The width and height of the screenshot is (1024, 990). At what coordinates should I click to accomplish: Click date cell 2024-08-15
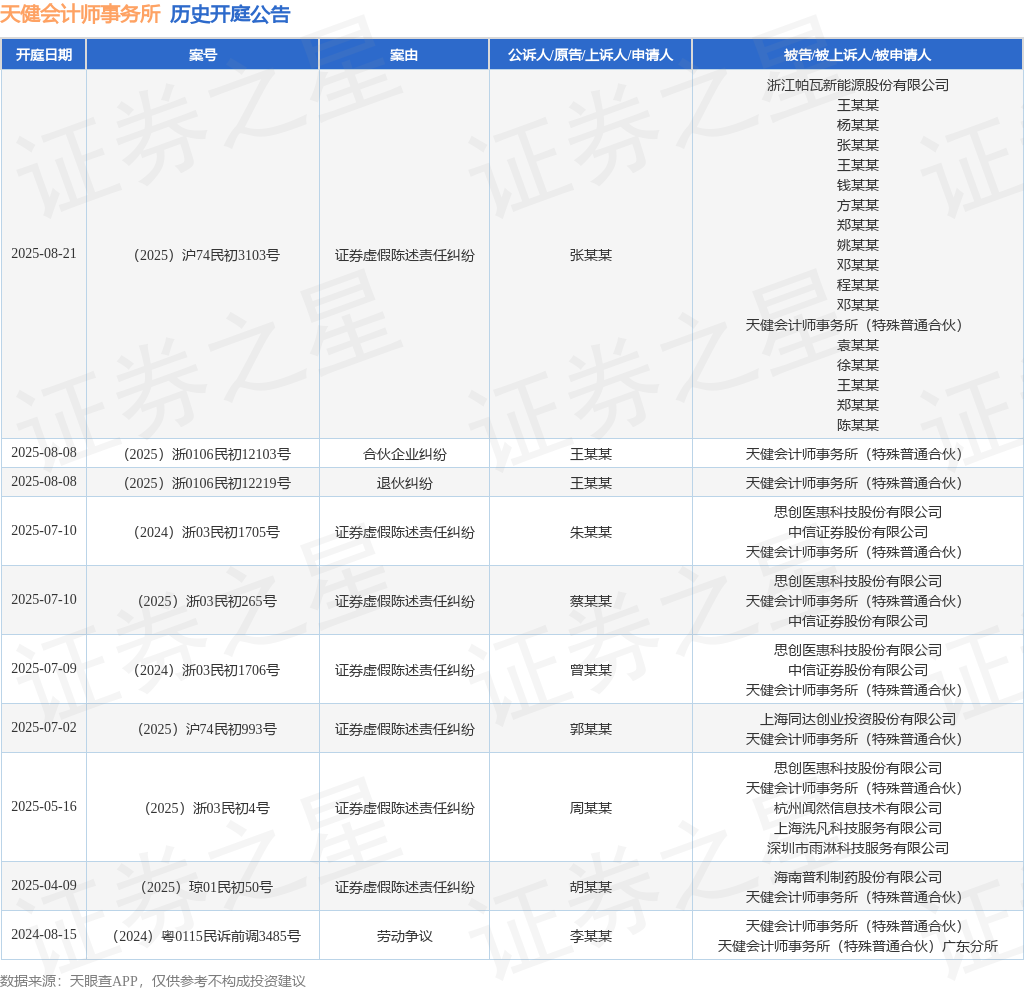pyautogui.click(x=44, y=934)
